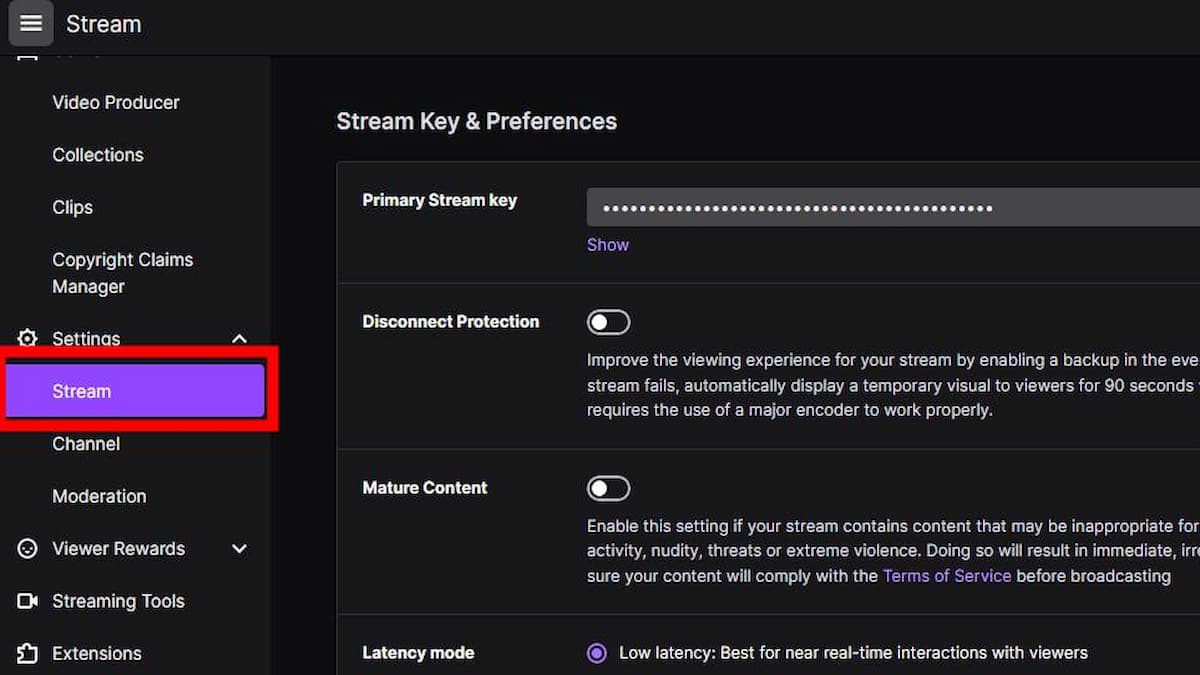Screen dimensions: 1200x675
Task: Open Moderation settings
Action: click(99, 496)
